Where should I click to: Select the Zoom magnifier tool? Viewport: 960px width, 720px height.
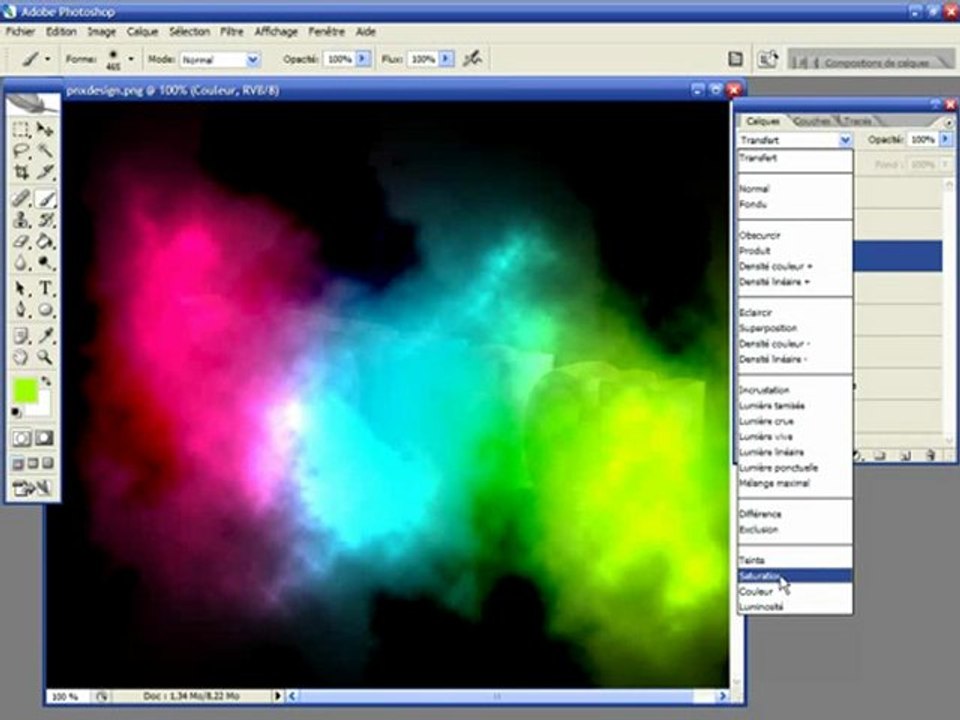45,357
